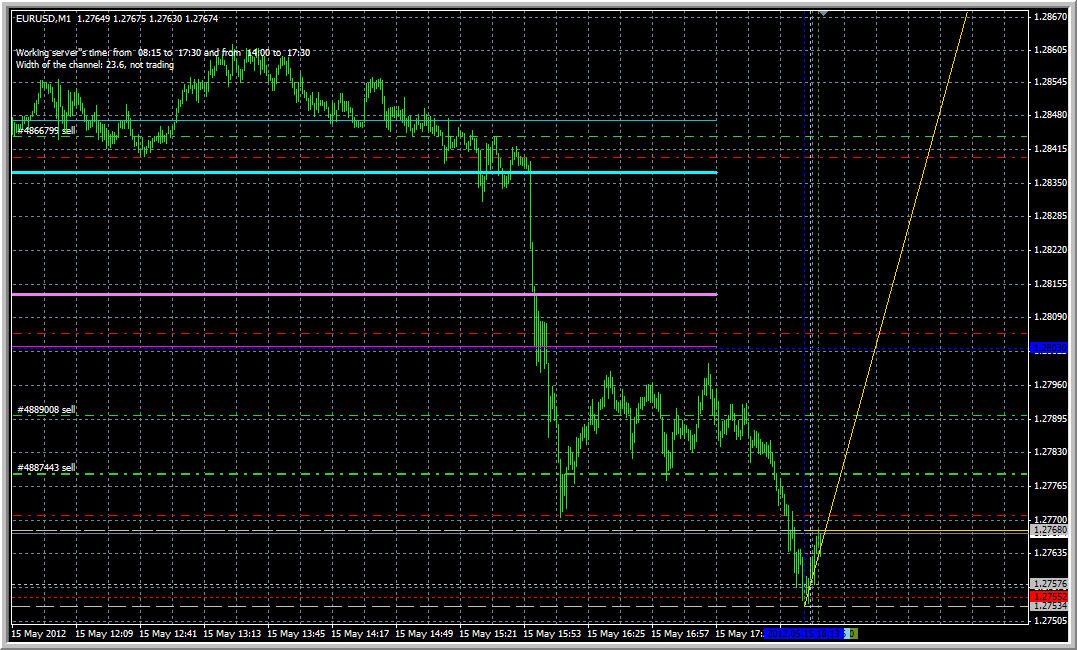Select the yellow dotted vertical line

818,316
